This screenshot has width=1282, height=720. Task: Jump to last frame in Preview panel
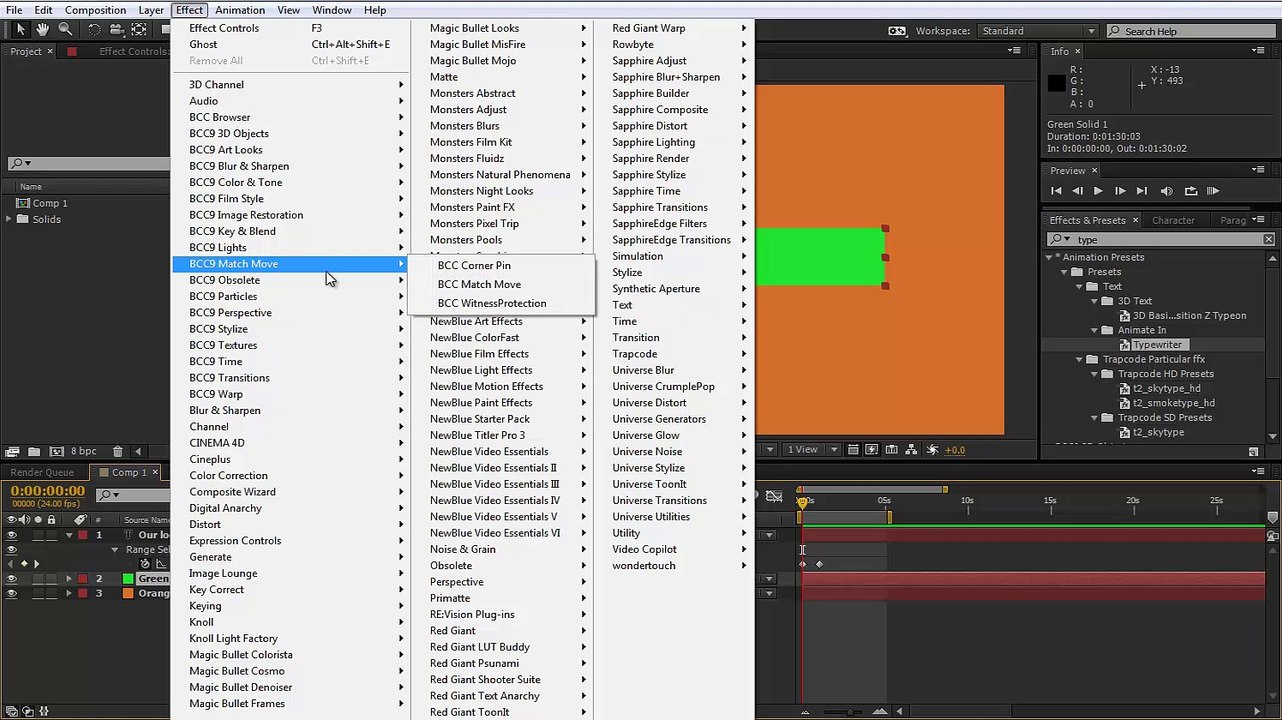pyautogui.click(x=1141, y=191)
